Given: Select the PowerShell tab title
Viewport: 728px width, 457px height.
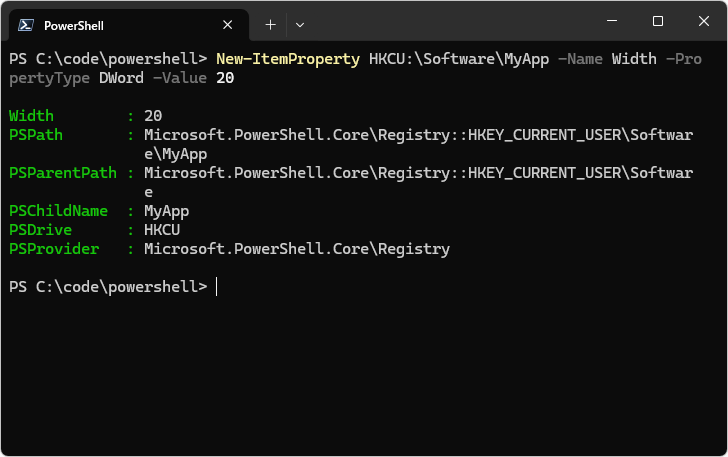Looking at the screenshot, I should [74, 26].
